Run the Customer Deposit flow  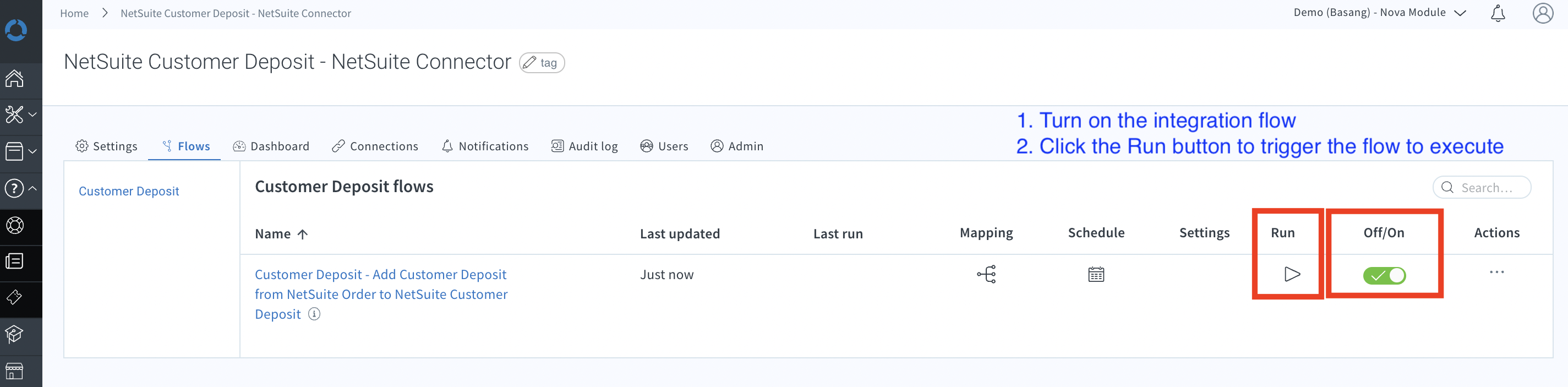coord(1292,275)
